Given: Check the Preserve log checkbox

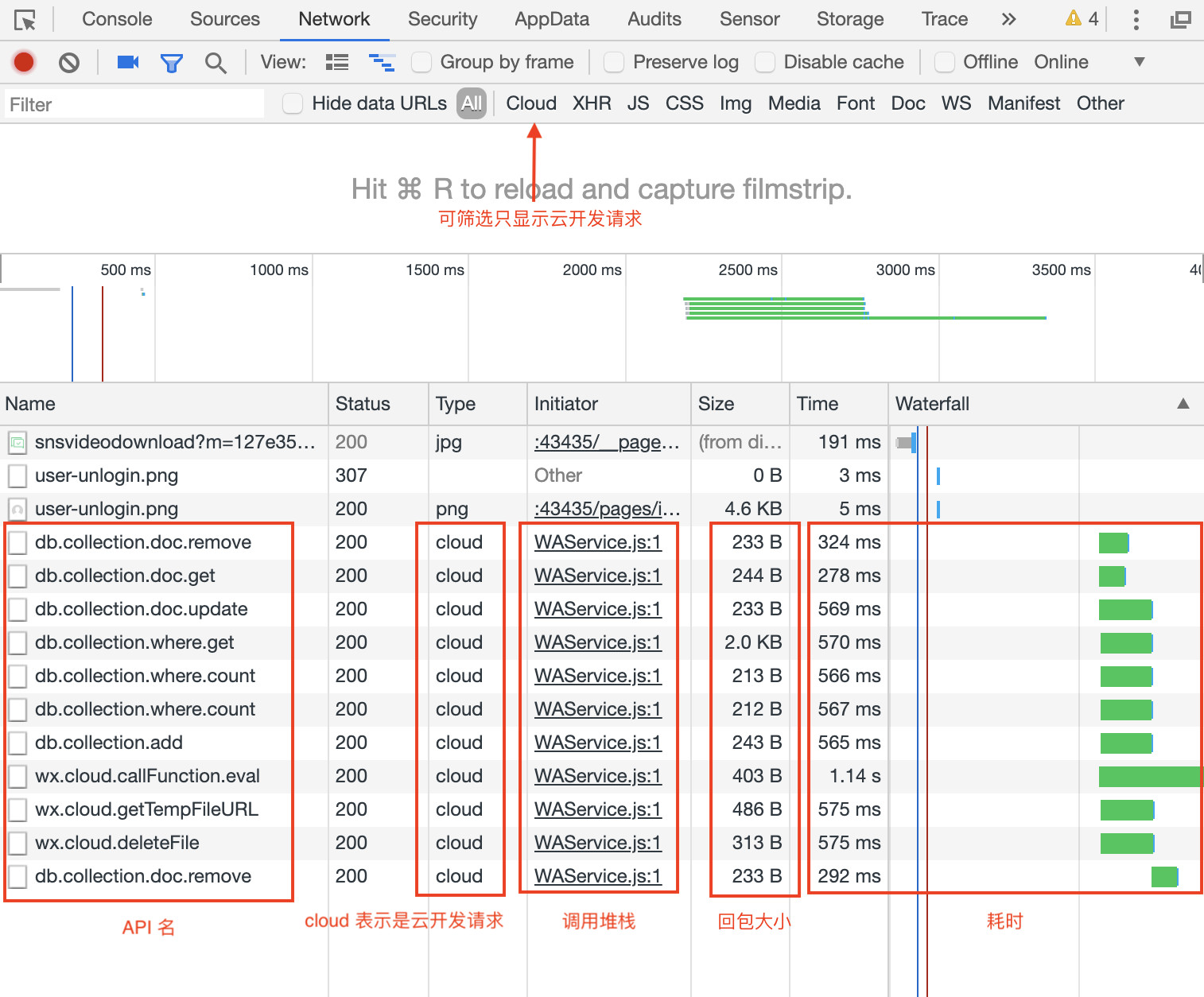Looking at the screenshot, I should point(614,62).
